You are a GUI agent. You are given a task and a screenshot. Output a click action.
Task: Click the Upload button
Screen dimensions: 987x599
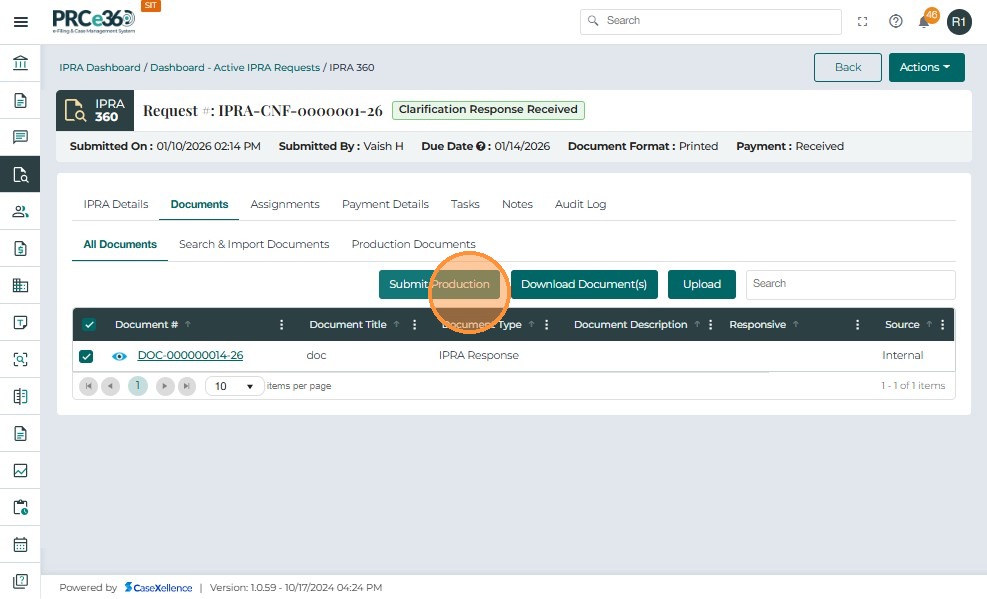[x=702, y=284]
